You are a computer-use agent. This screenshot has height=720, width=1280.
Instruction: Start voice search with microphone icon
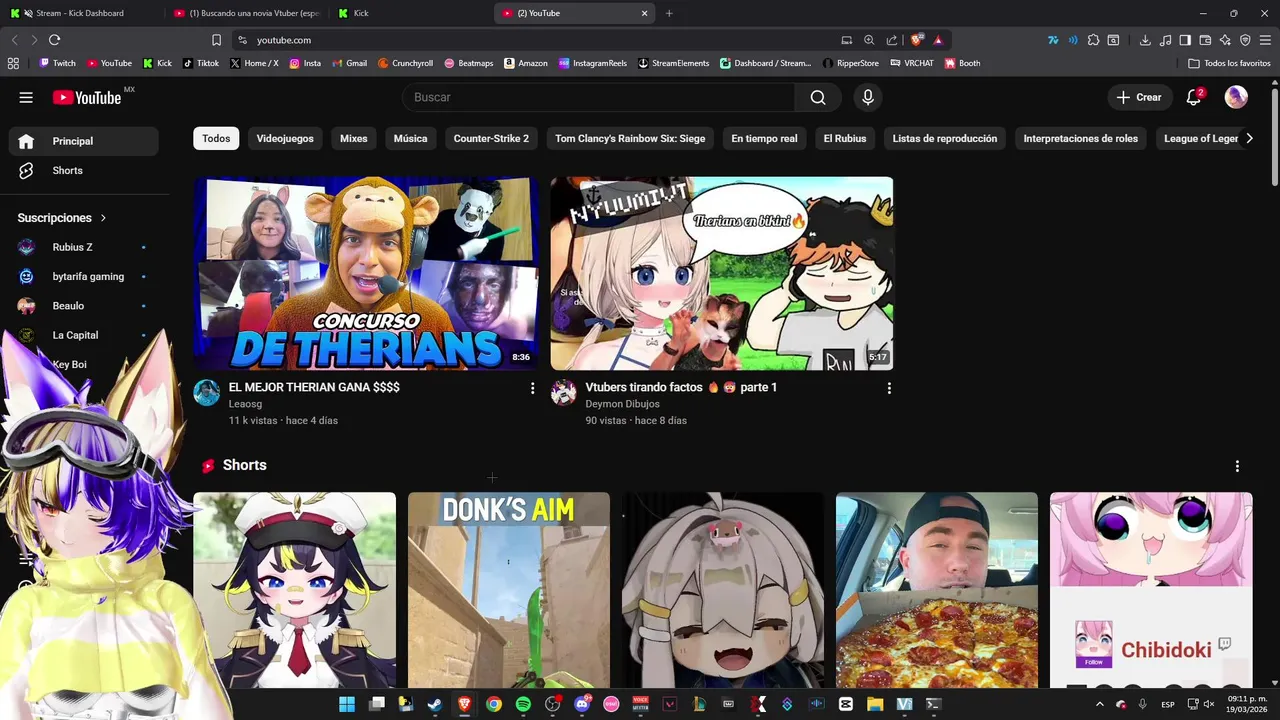coord(868,97)
